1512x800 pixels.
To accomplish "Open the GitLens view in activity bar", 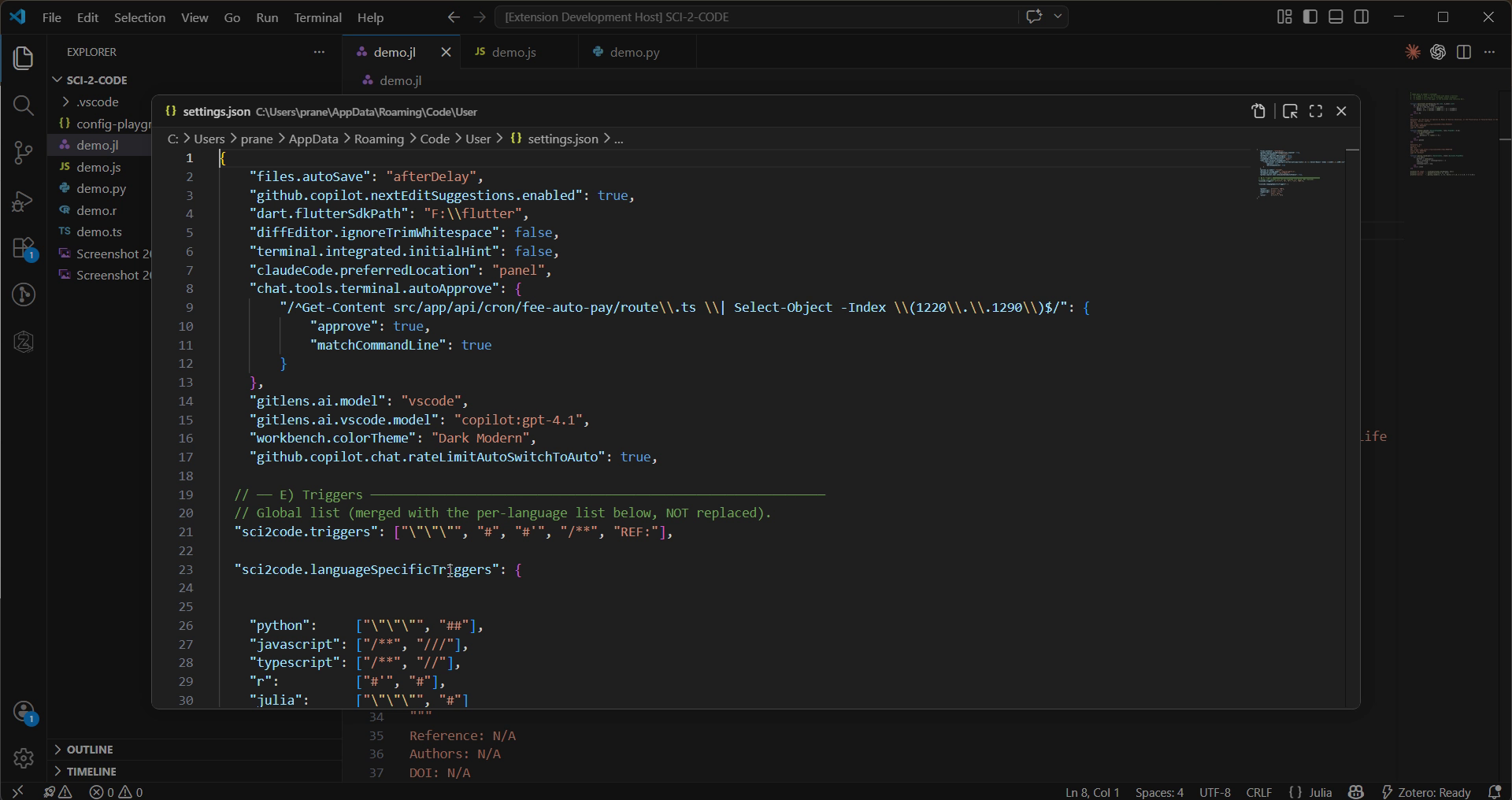I will pyautogui.click(x=24, y=294).
